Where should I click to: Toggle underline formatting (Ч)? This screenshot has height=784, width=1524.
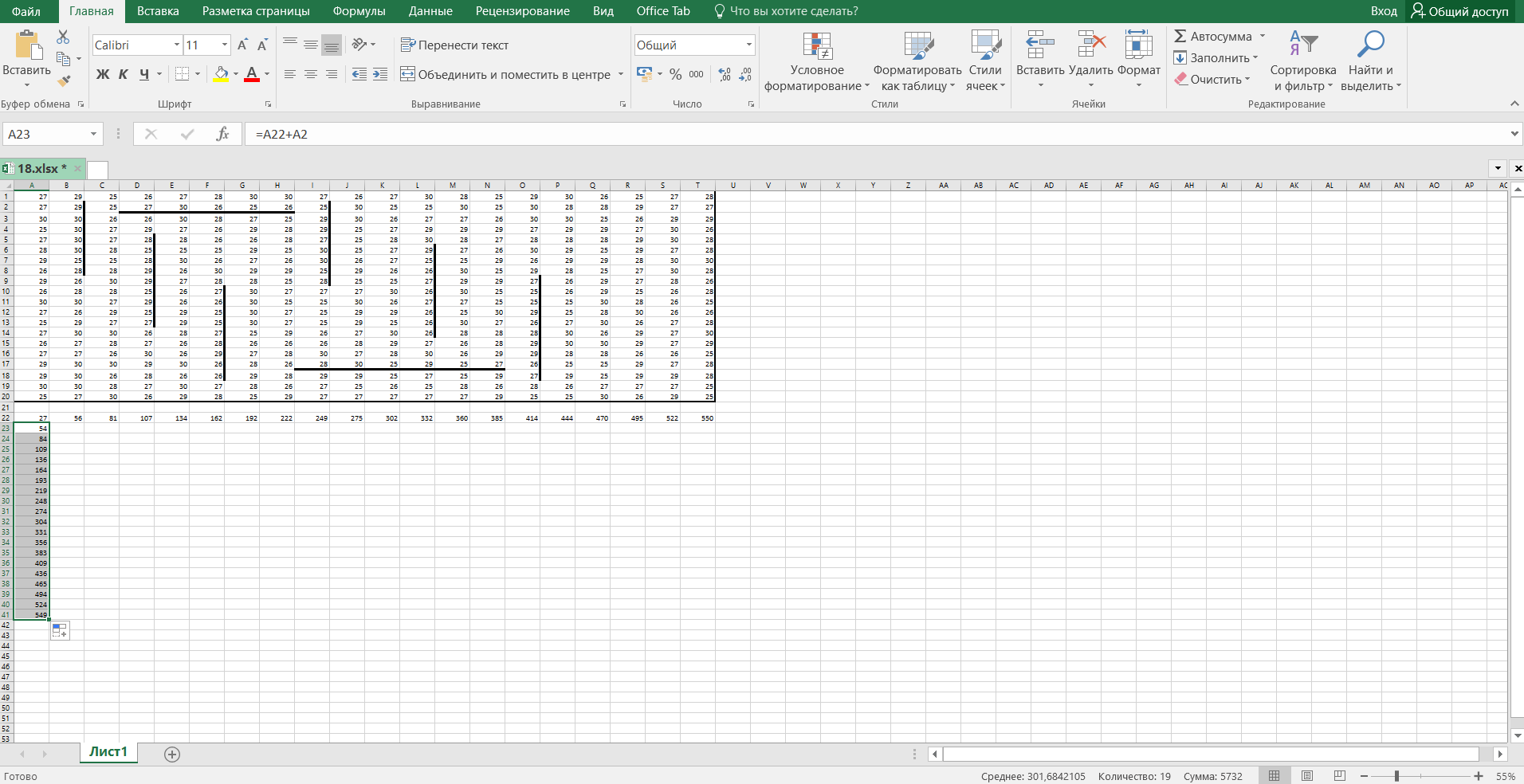pyautogui.click(x=144, y=74)
